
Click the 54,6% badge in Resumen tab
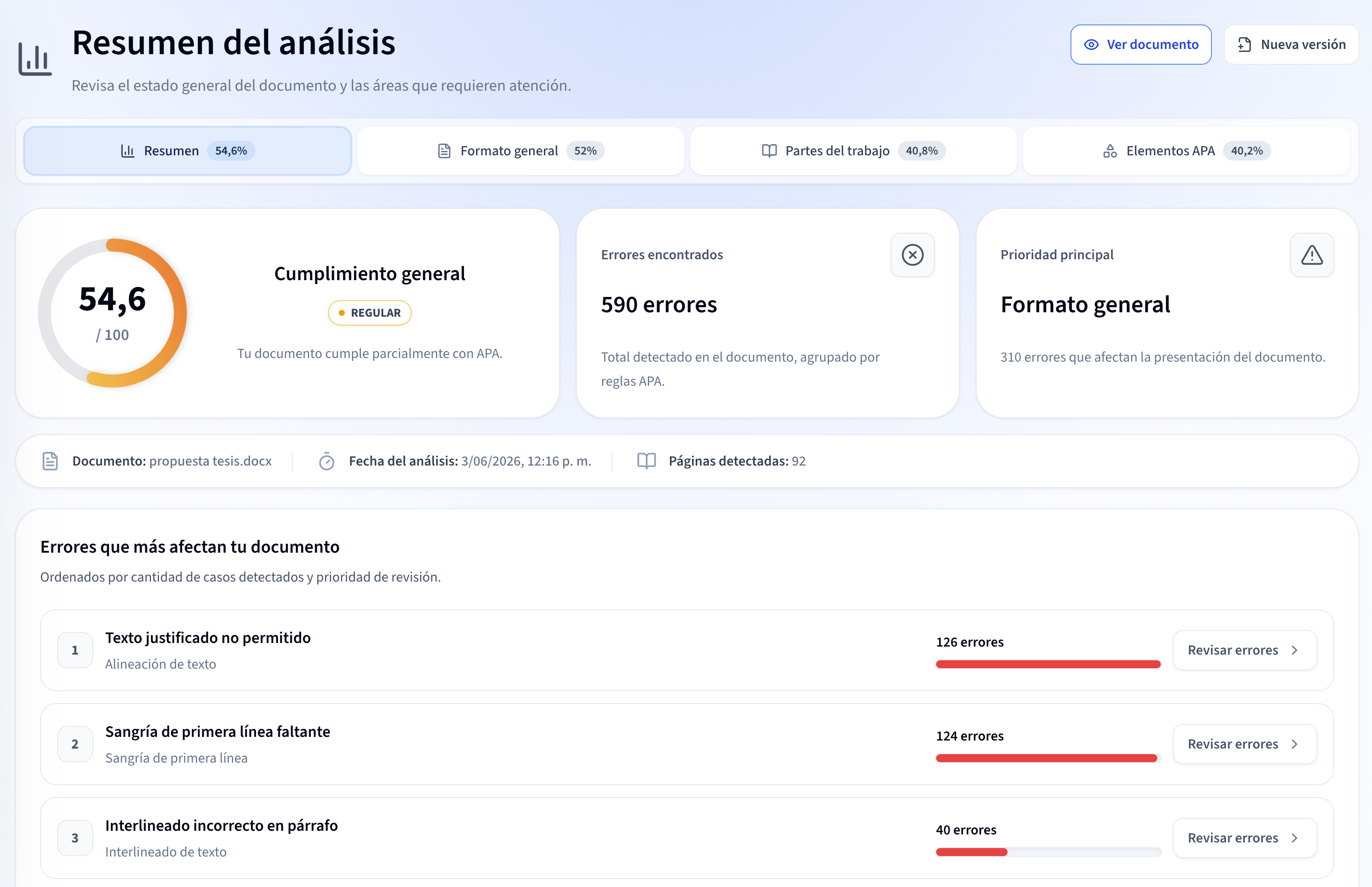tap(231, 151)
